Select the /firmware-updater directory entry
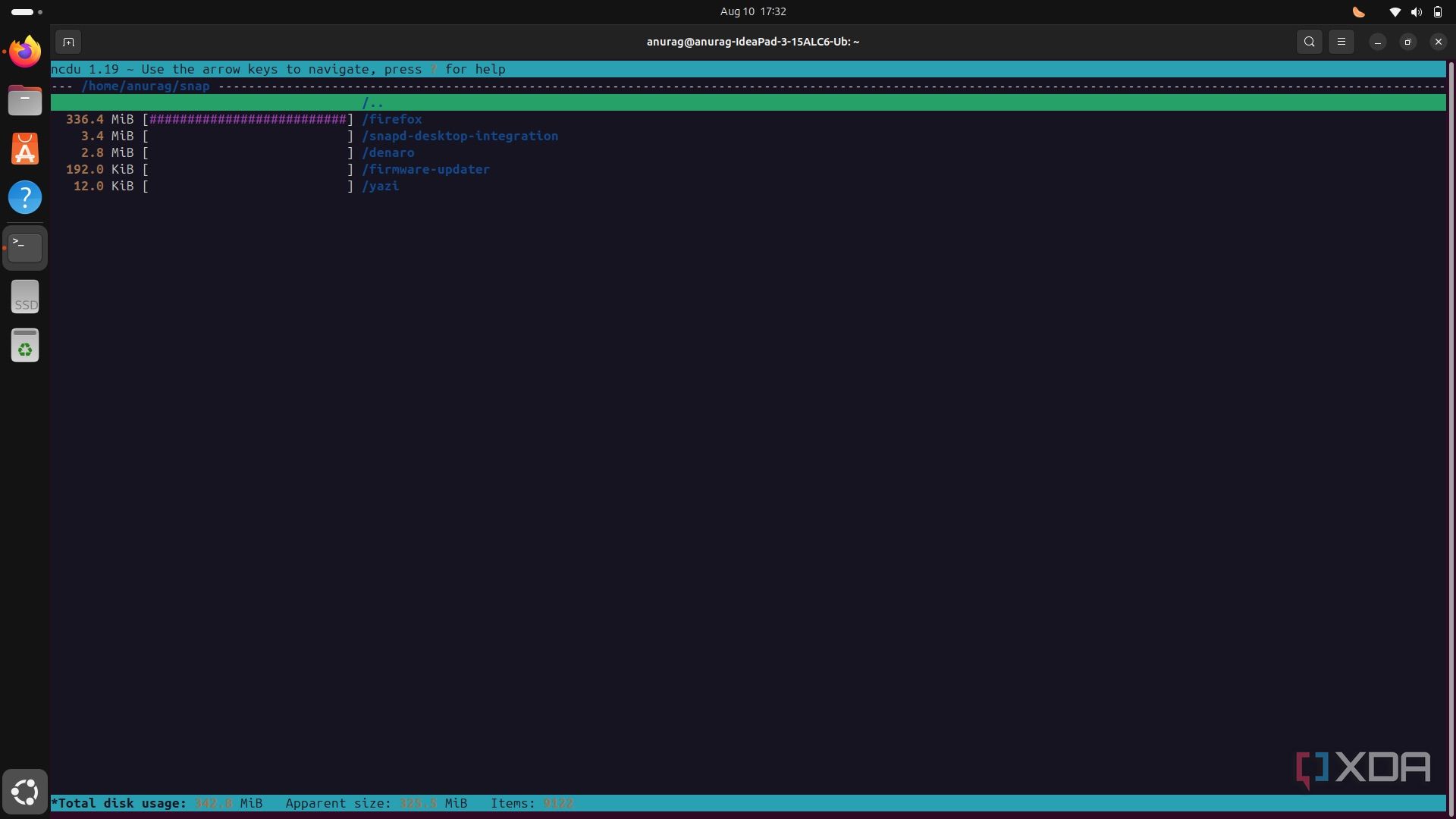 [426, 169]
